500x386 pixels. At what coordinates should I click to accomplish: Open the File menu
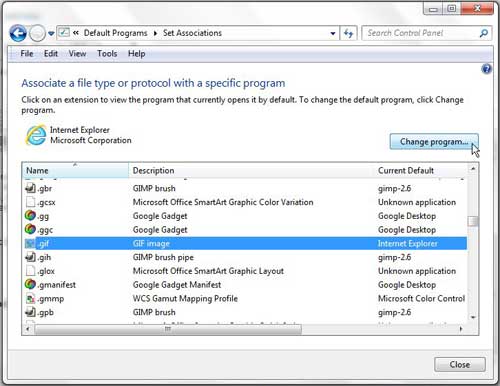click(x=27, y=54)
